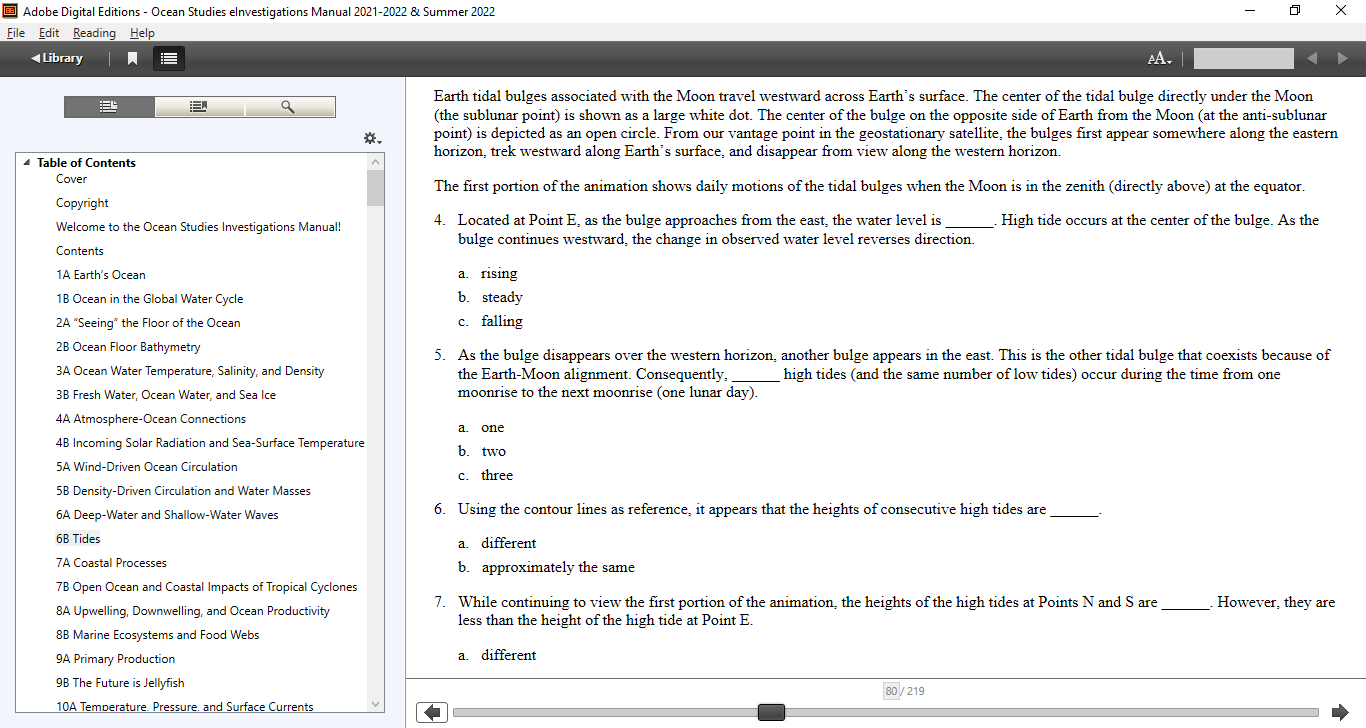1366x728 pixels.
Task: Open 4A Atmosphere-Ocean Connections
Action: click(x=151, y=419)
